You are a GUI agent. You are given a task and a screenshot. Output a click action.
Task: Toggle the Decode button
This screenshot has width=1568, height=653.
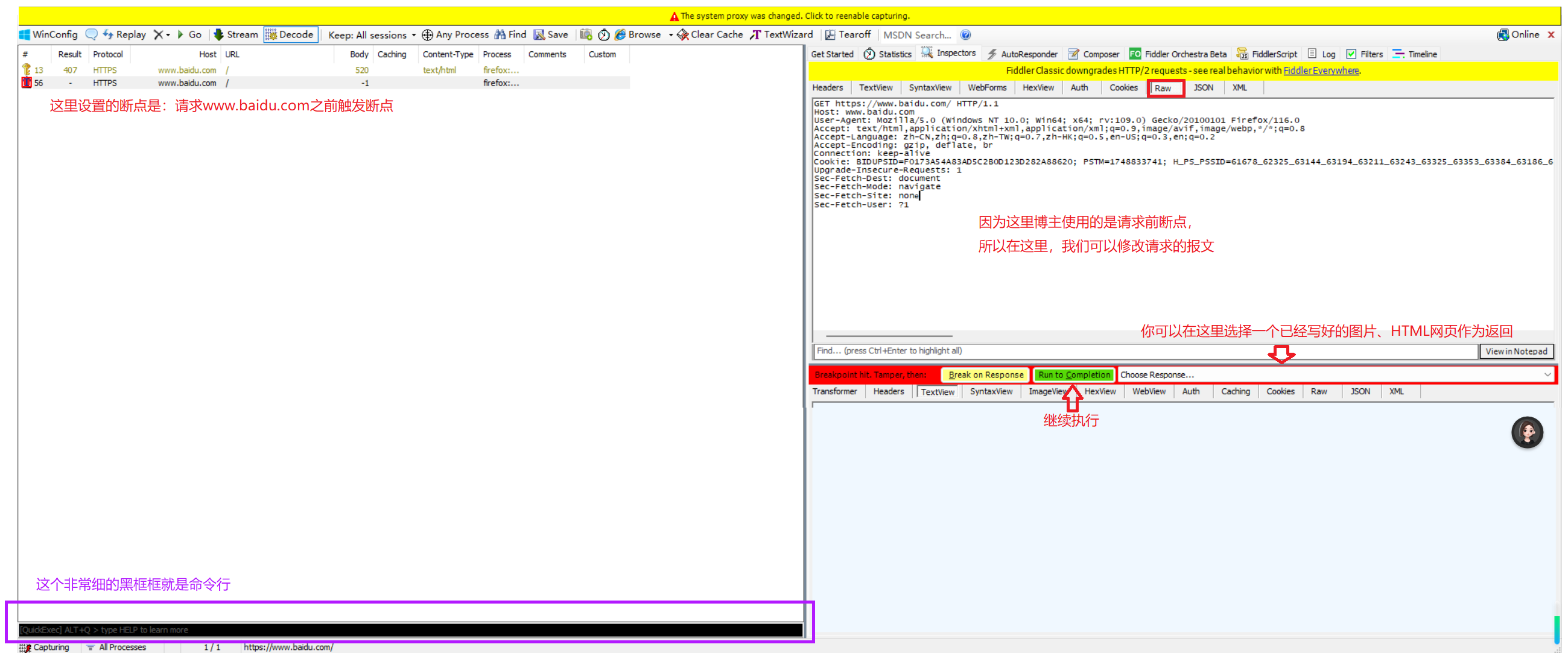point(290,35)
